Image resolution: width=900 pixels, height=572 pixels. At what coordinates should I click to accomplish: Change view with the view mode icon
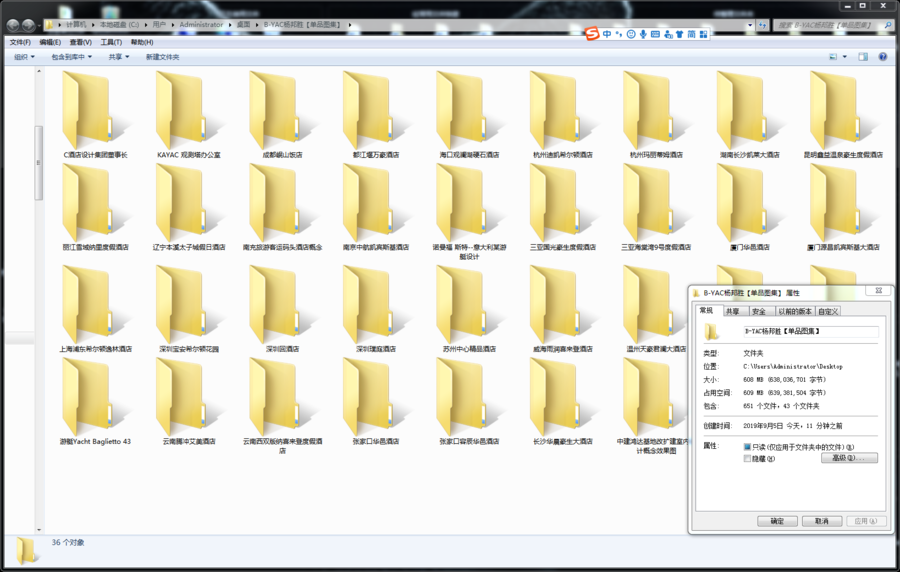(833, 57)
